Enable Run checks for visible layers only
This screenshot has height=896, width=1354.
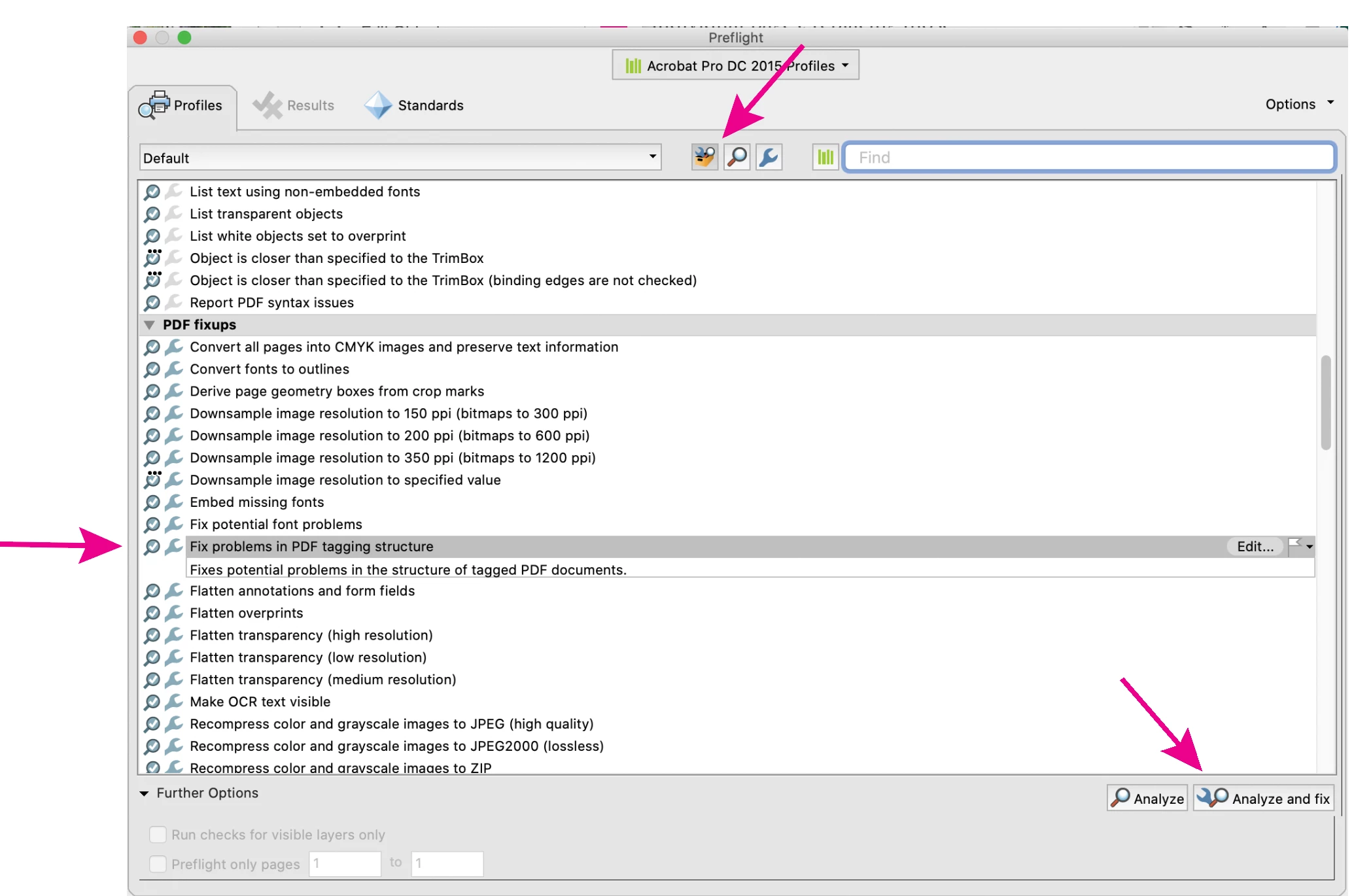click(x=158, y=835)
